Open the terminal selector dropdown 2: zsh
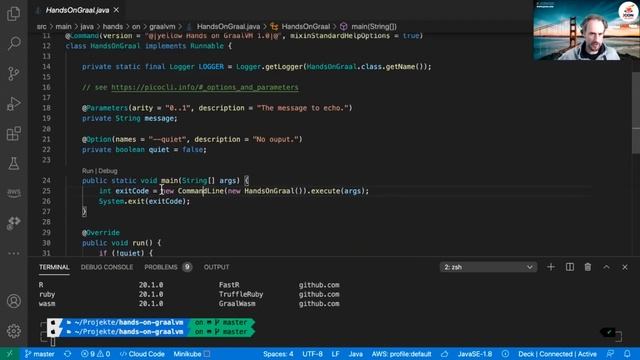This screenshot has width=640, height=360. [x=488, y=267]
